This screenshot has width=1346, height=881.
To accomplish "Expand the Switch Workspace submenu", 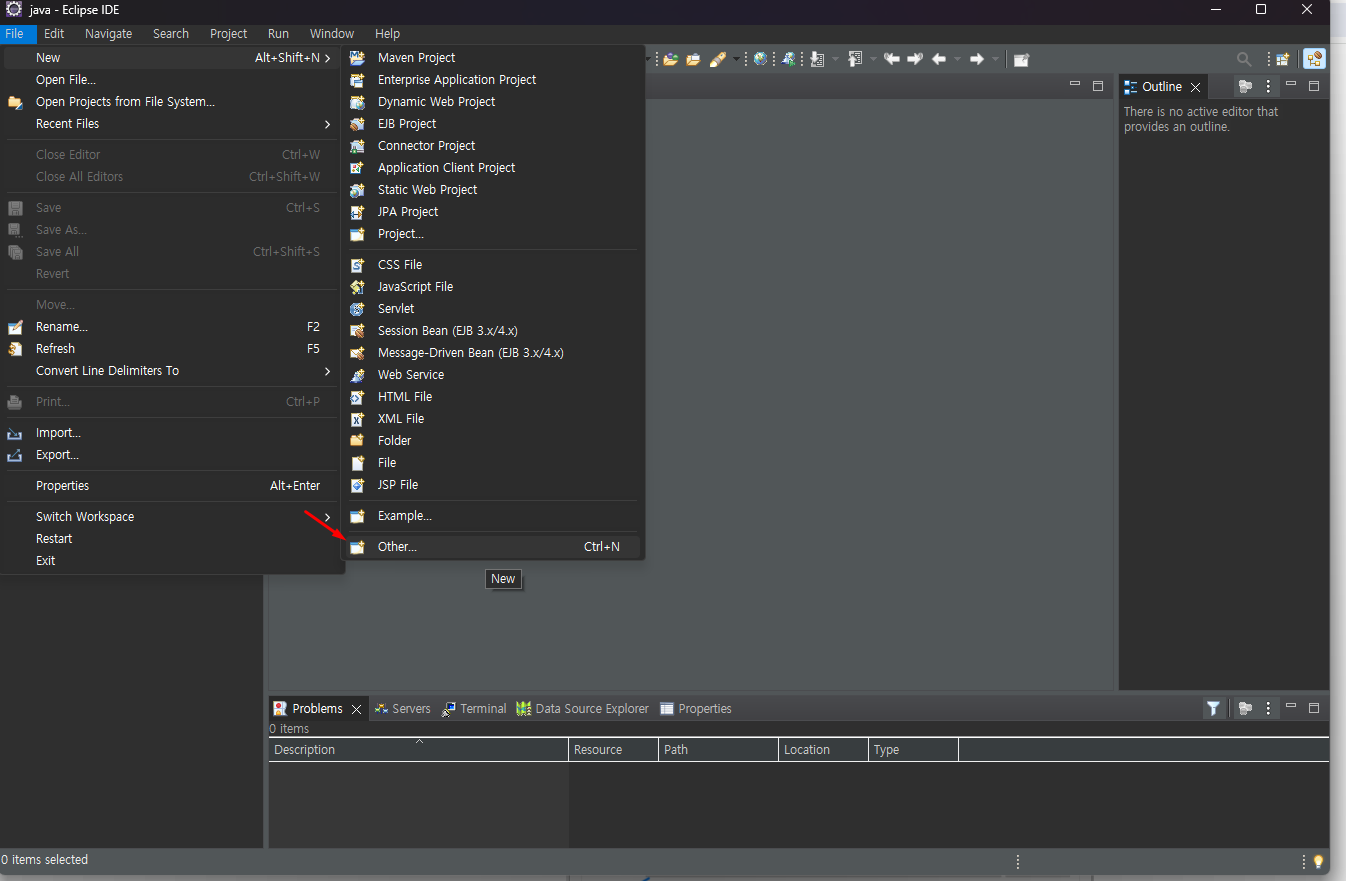I will [x=172, y=517].
